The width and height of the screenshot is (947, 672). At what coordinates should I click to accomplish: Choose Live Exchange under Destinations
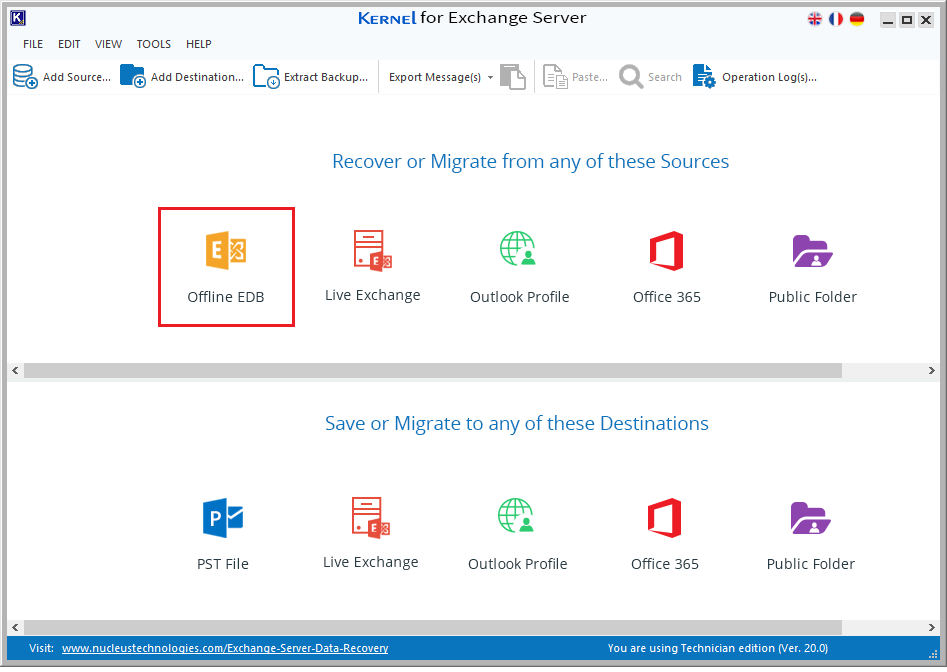371,533
